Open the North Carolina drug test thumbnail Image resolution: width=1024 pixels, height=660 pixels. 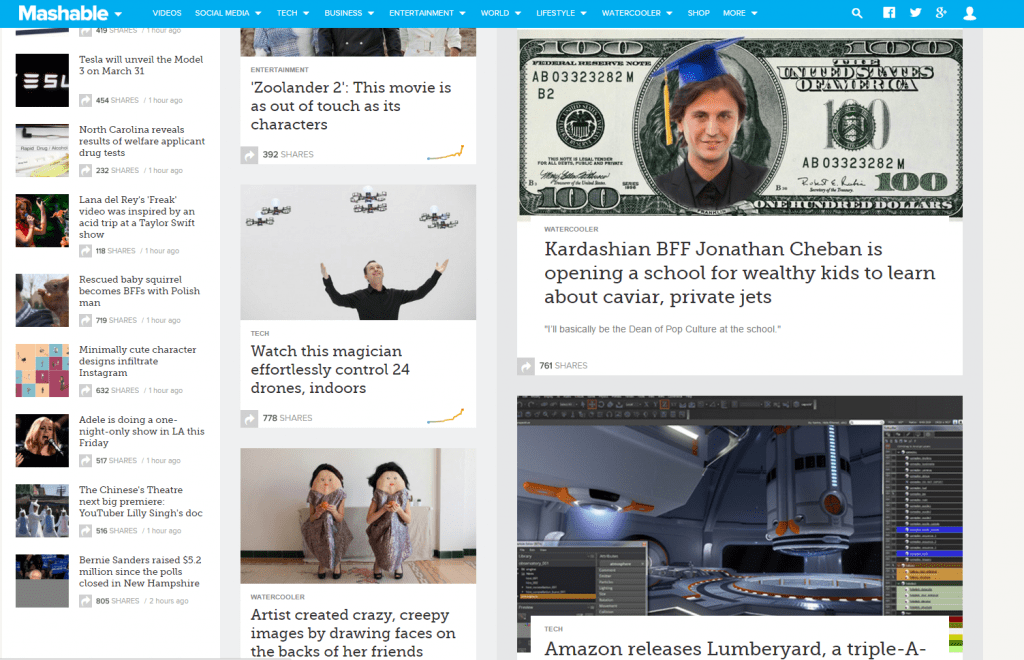[x=42, y=150]
